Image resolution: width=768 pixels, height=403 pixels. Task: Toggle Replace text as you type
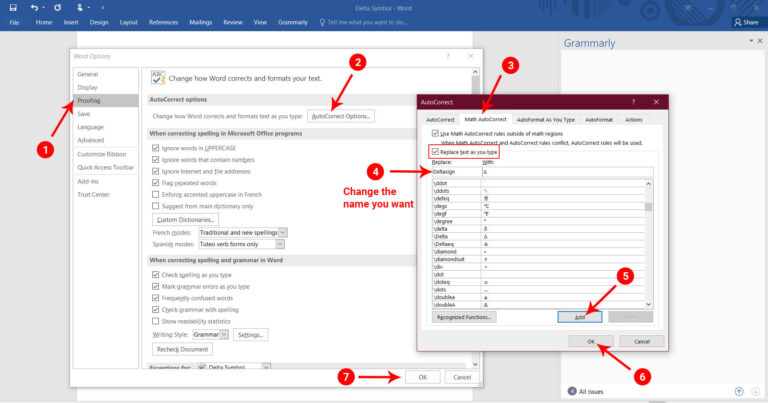click(435, 152)
